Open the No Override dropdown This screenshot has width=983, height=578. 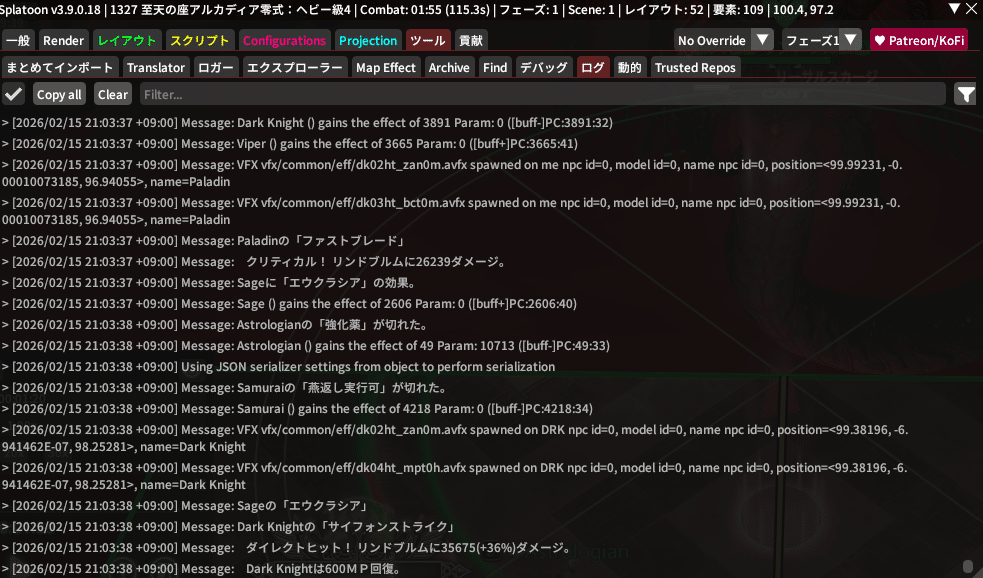point(724,40)
